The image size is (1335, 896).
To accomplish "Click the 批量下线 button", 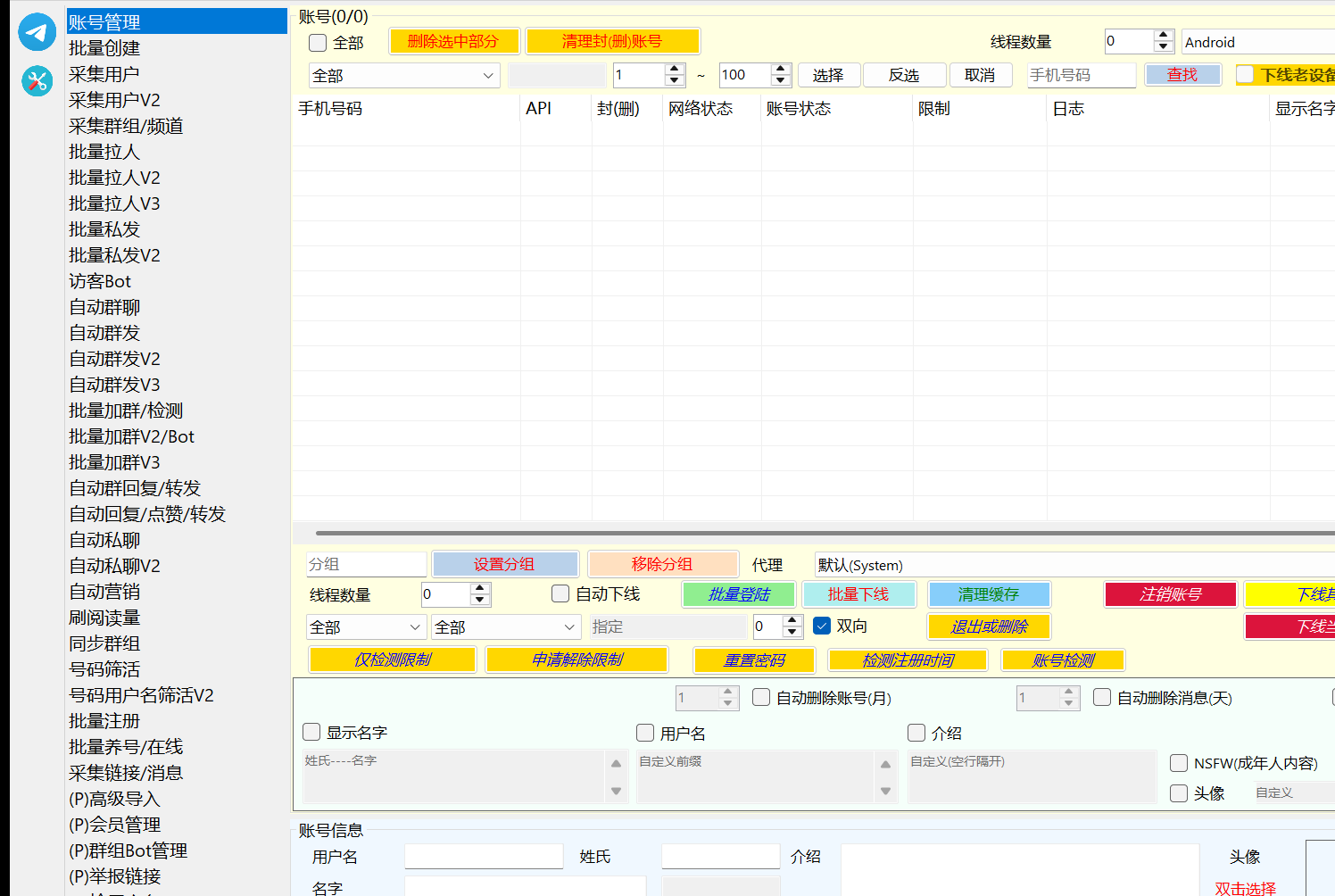I will click(x=858, y=594).
